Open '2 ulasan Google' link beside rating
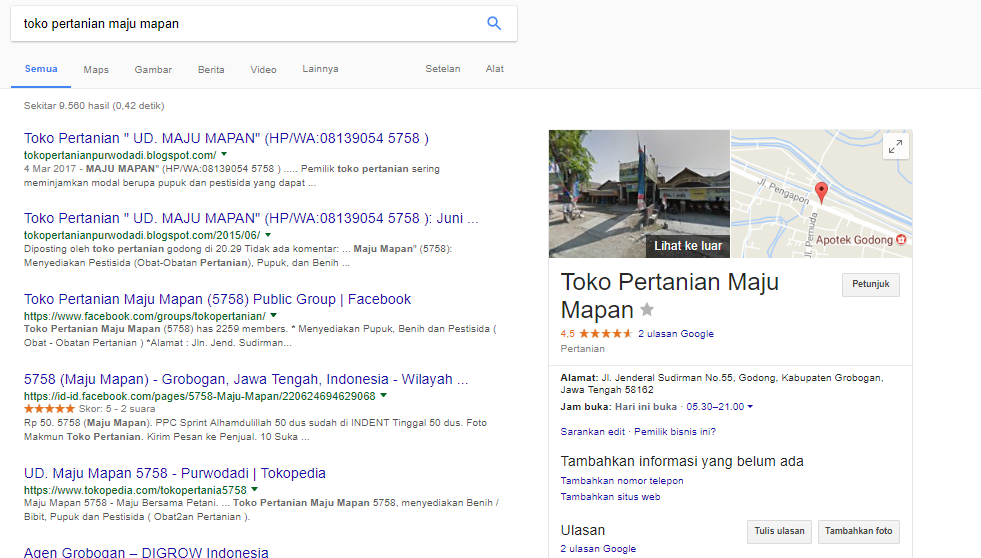981x558 pixels. point(676,333)
